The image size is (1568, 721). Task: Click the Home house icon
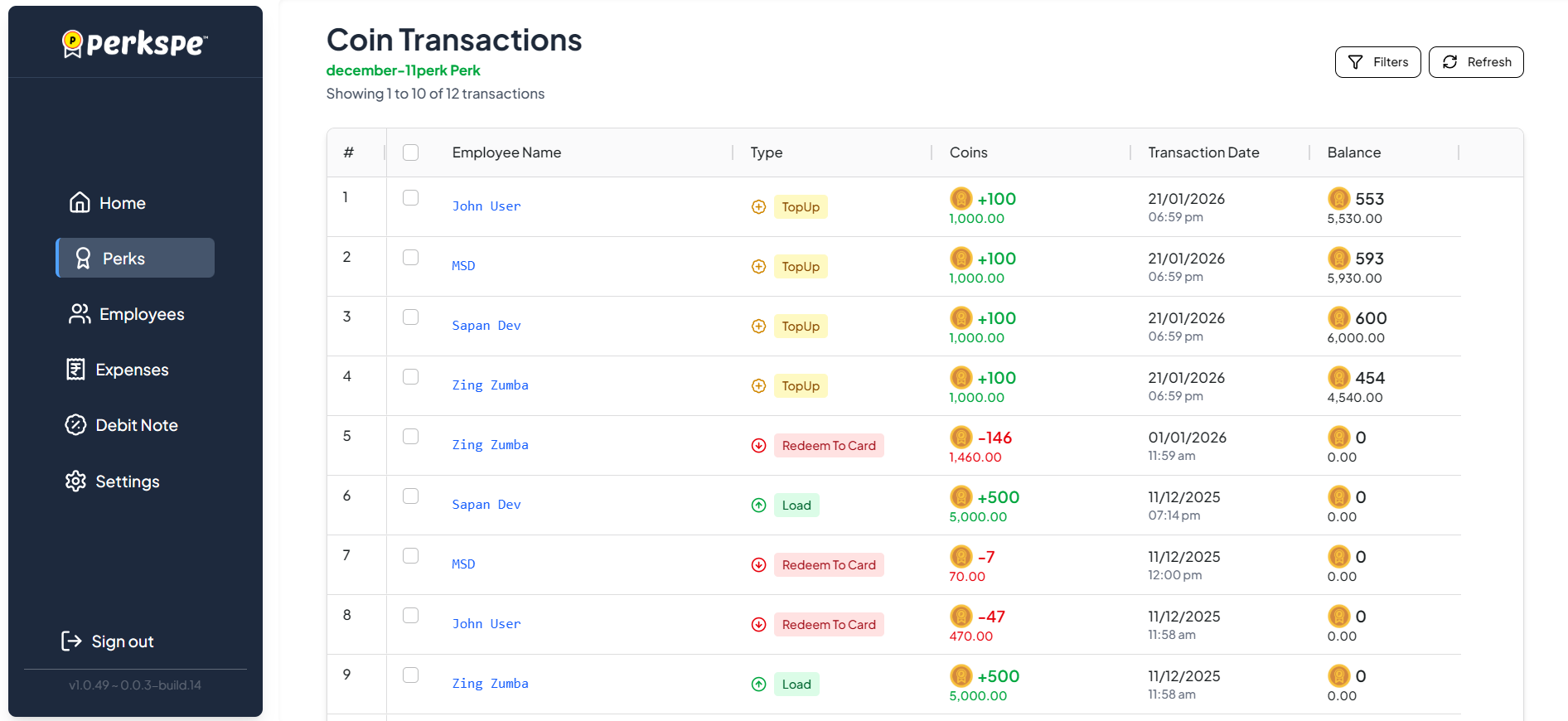coord(80,203)
